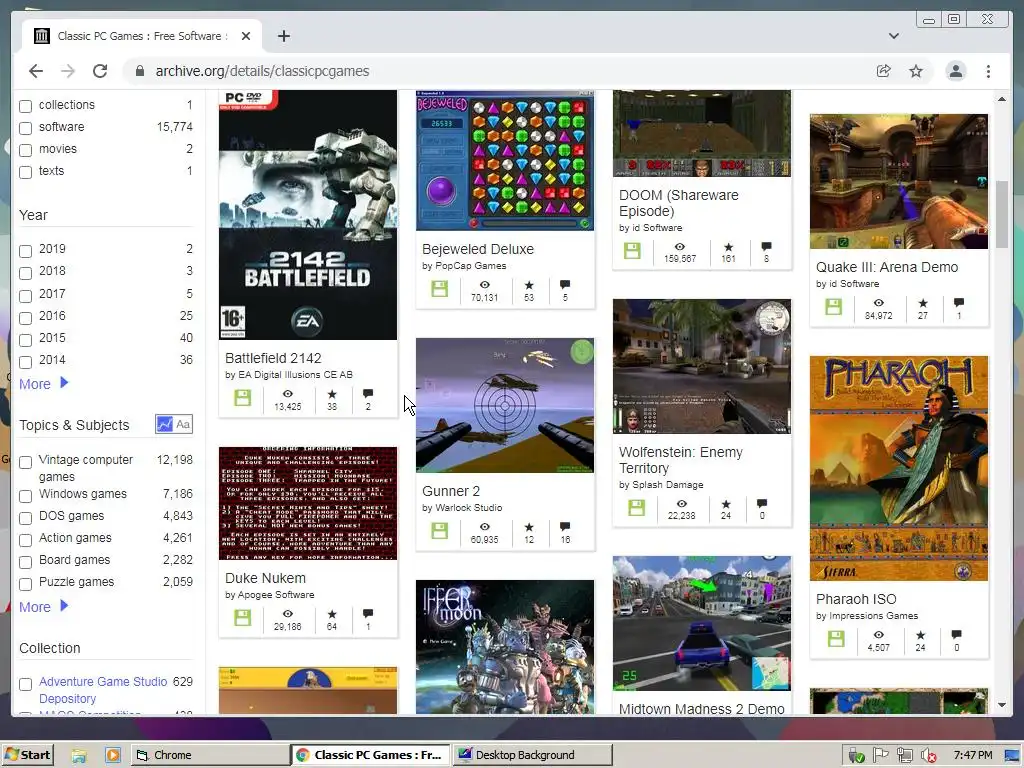
Task: Click Battlefield 2142 favorites star
Action: [332, 394]
